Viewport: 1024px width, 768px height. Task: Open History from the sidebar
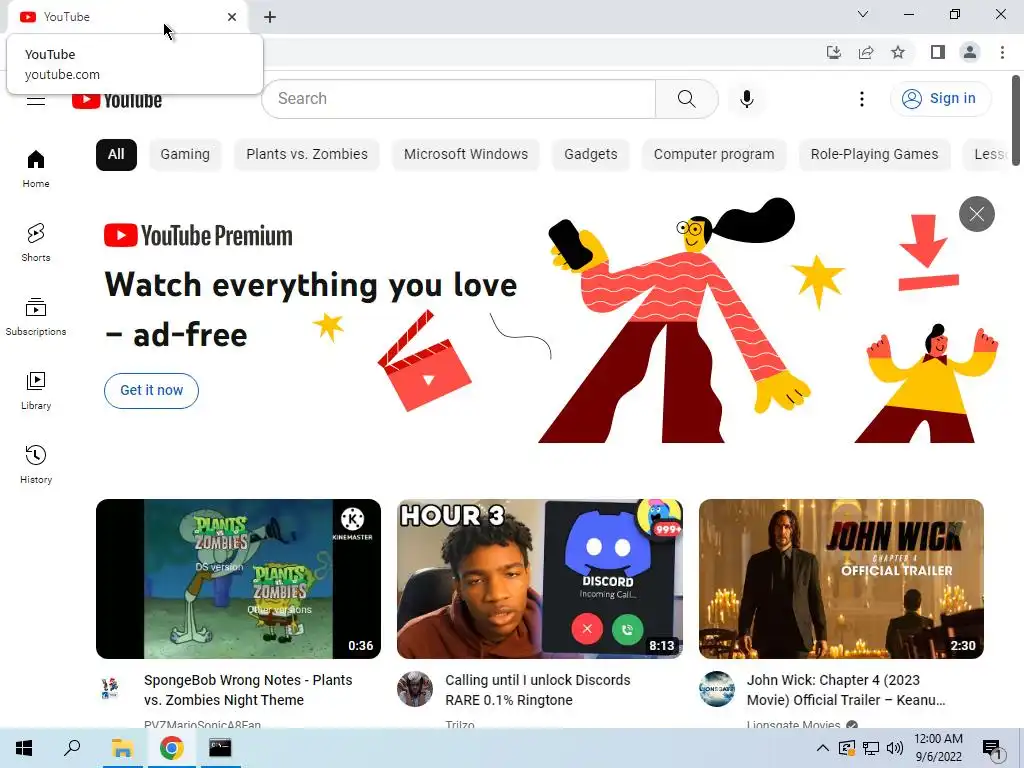click(36, 464)
